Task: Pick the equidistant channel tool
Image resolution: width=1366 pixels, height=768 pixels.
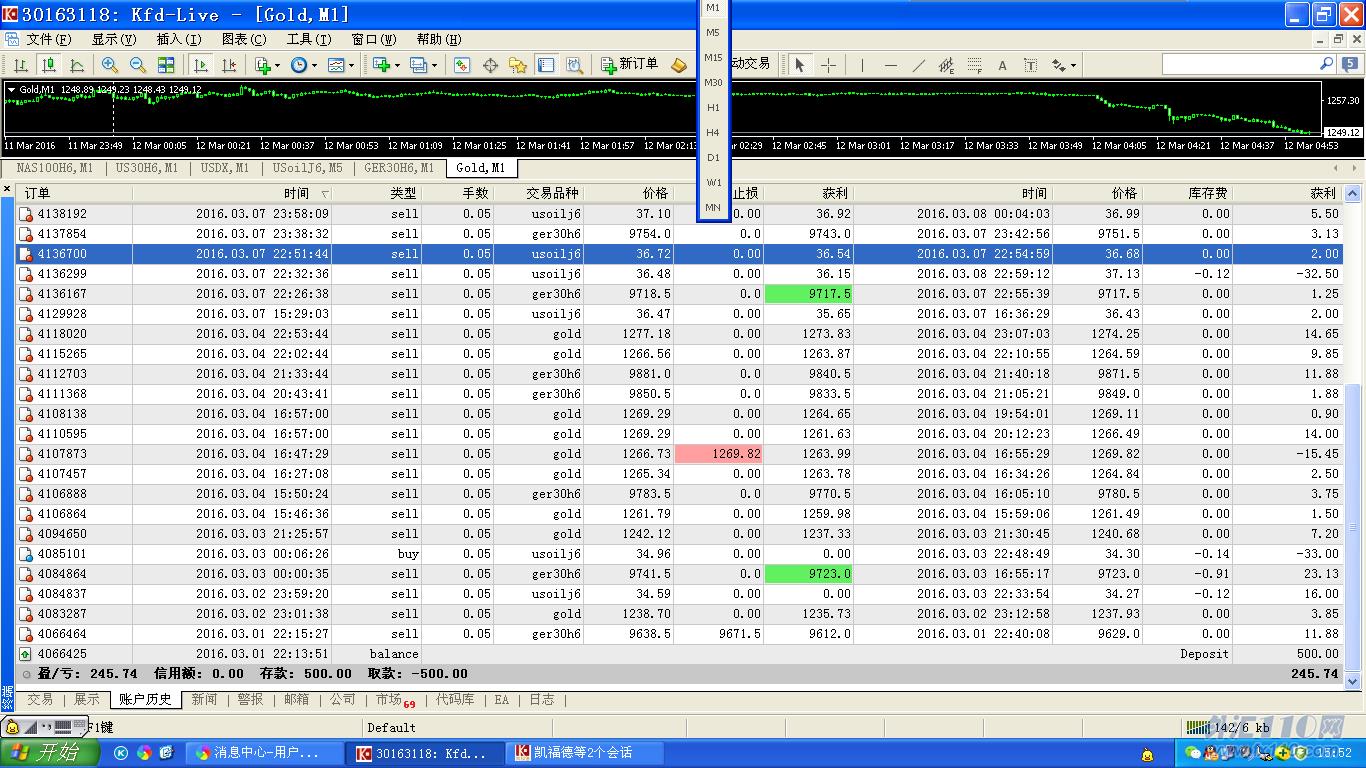Action: [x=946, y=65]
